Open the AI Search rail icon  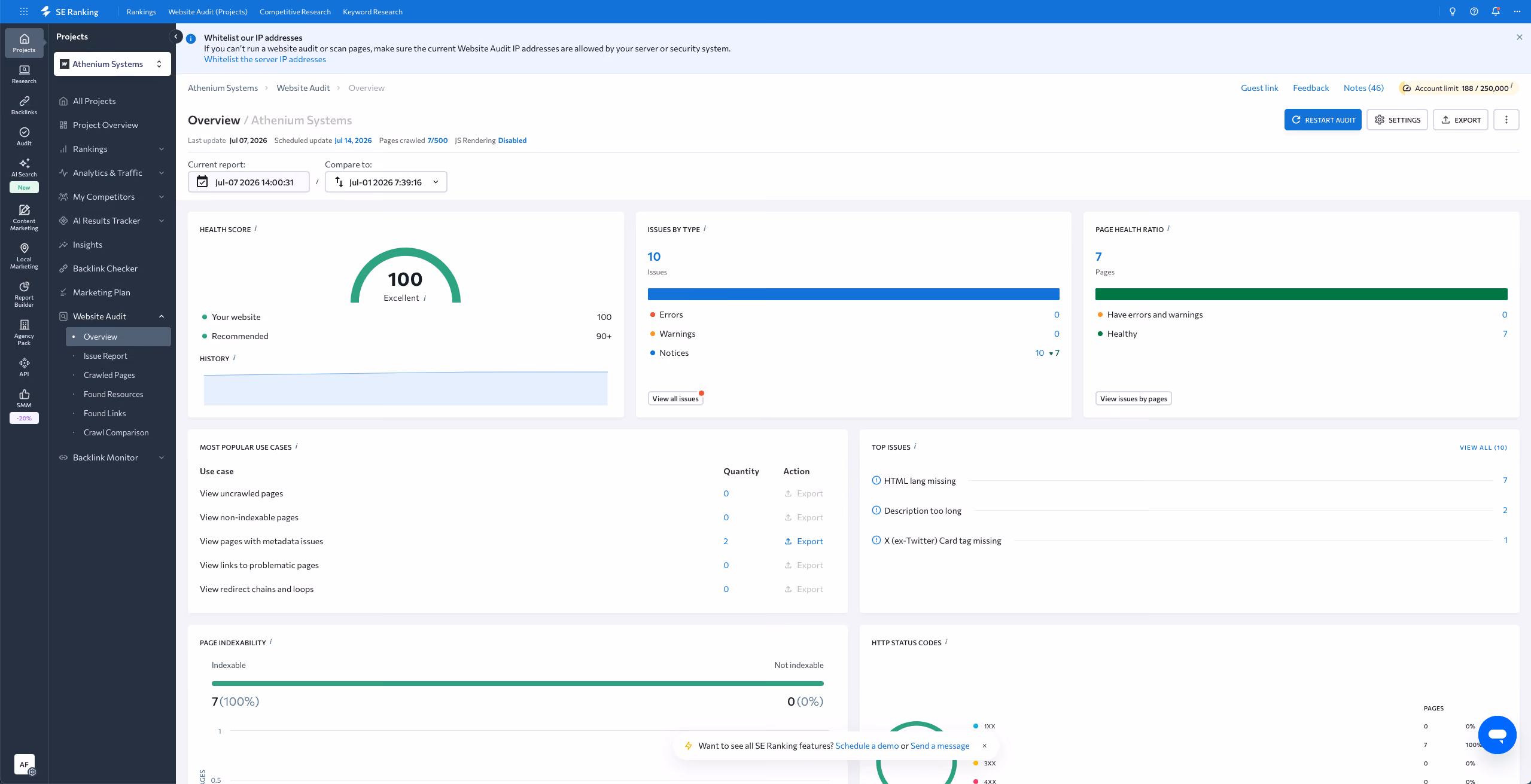pyautogui.click(x=24, y=167)
